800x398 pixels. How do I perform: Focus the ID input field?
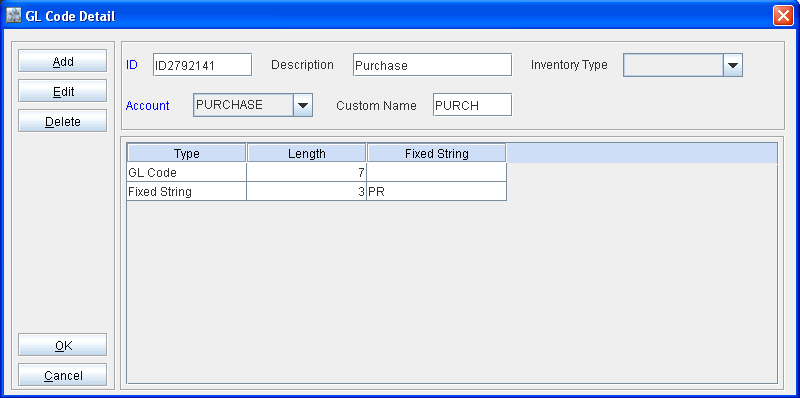tap(203, 65)
